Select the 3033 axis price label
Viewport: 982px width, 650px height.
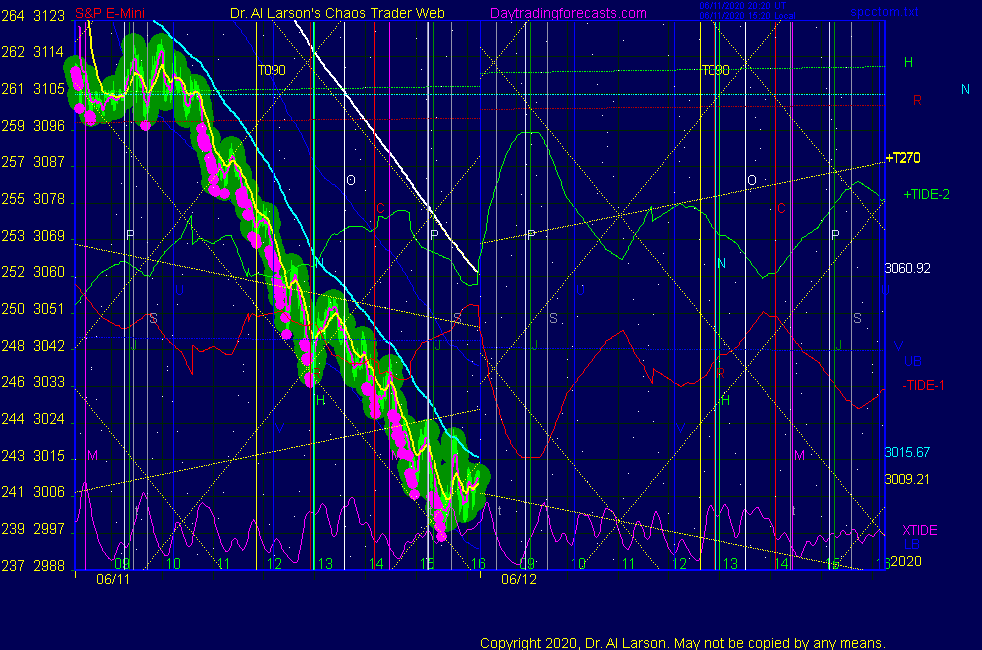pos(49,381)
